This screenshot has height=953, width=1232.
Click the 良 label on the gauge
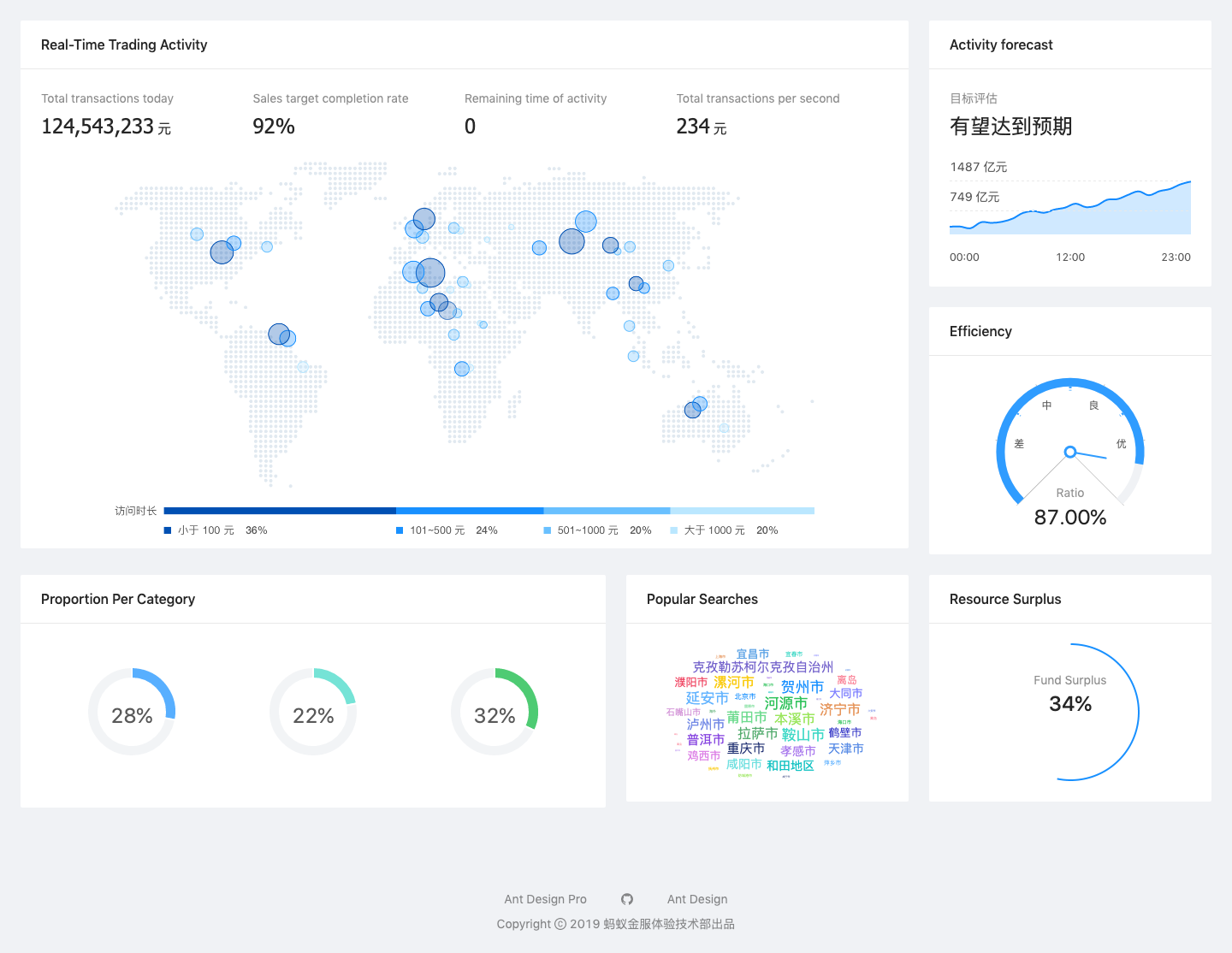click(1093, 405)
